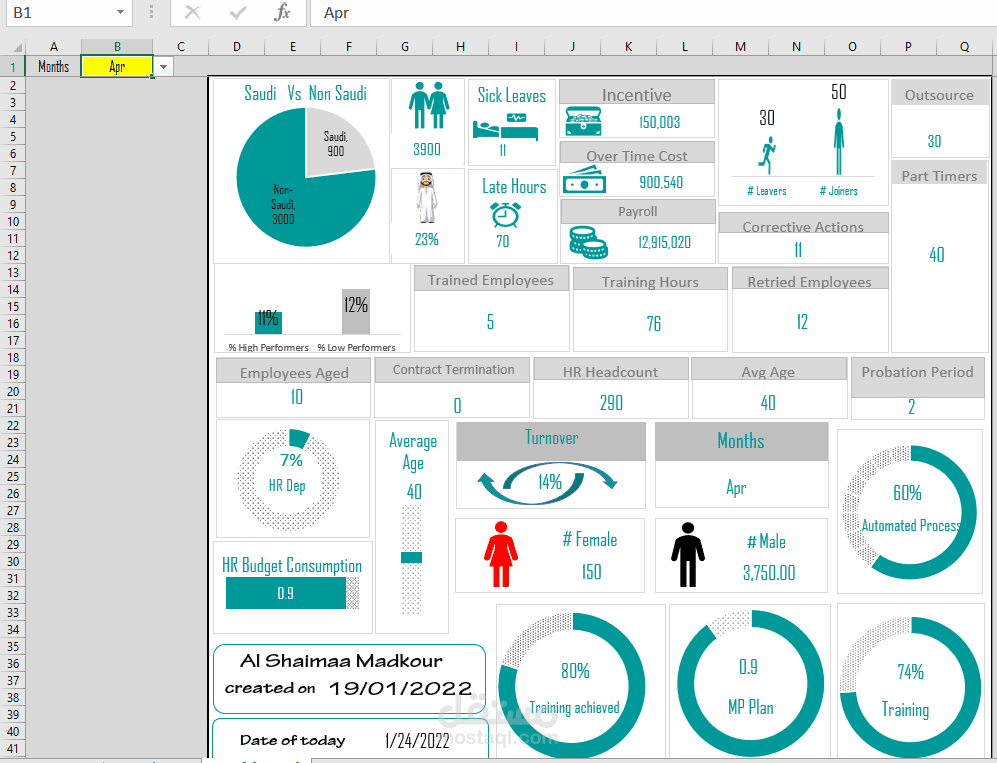Click the running man Leavers icon

[767, 155]
